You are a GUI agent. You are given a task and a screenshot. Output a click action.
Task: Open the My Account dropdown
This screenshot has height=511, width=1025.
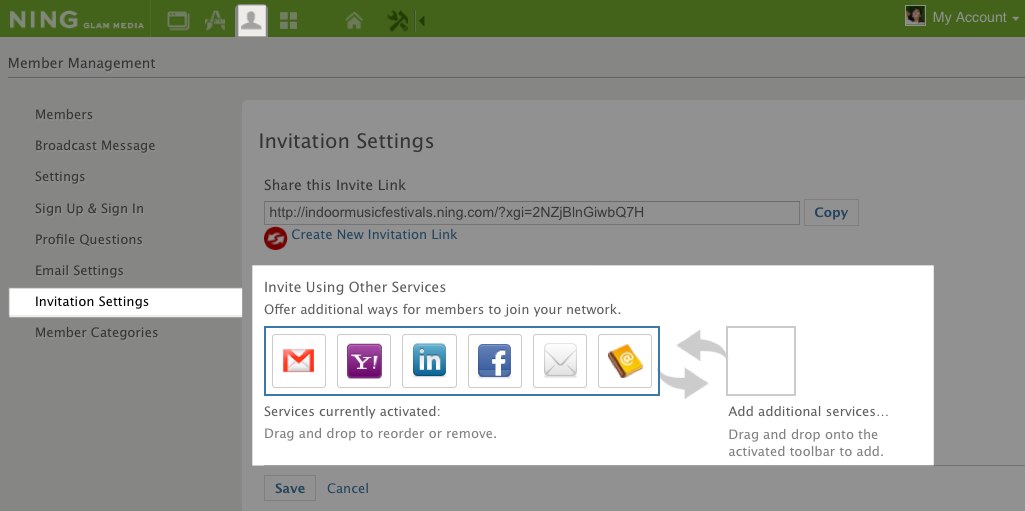[x=975, y=18]
